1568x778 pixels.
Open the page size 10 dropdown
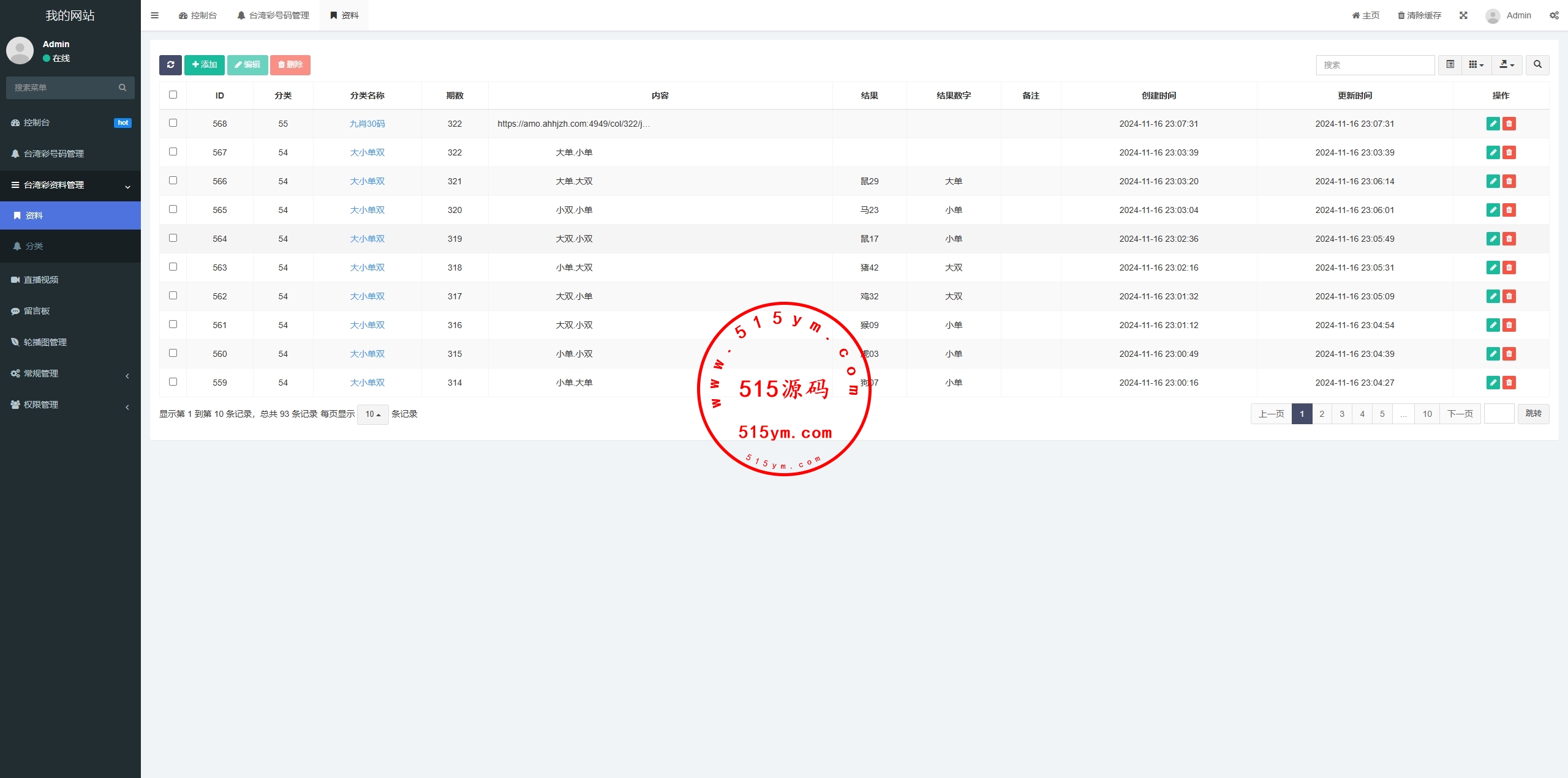point(372,414)
